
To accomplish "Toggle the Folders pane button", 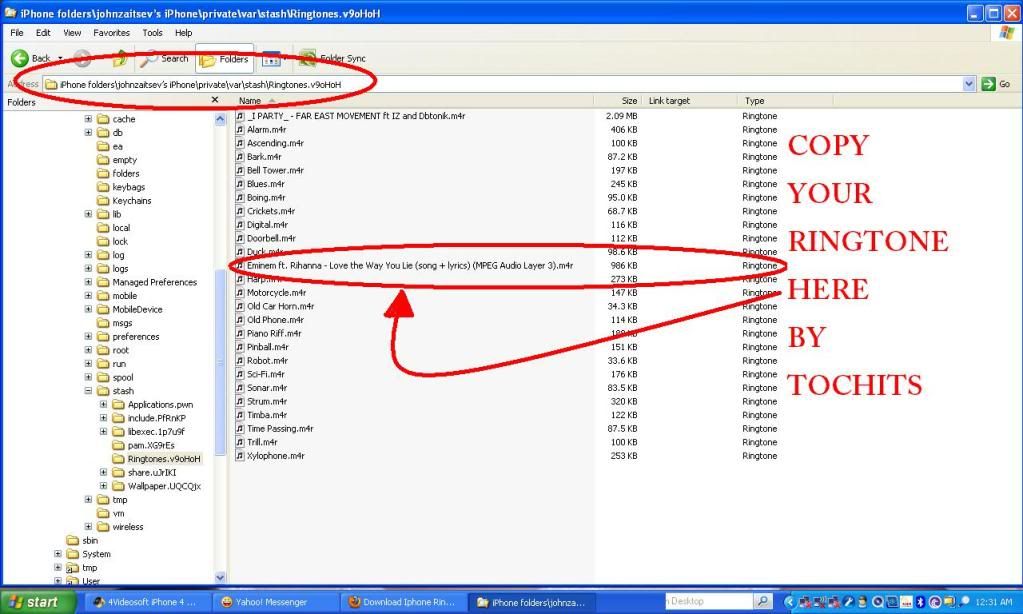I will pyautogui.click(x=224, y=59).
